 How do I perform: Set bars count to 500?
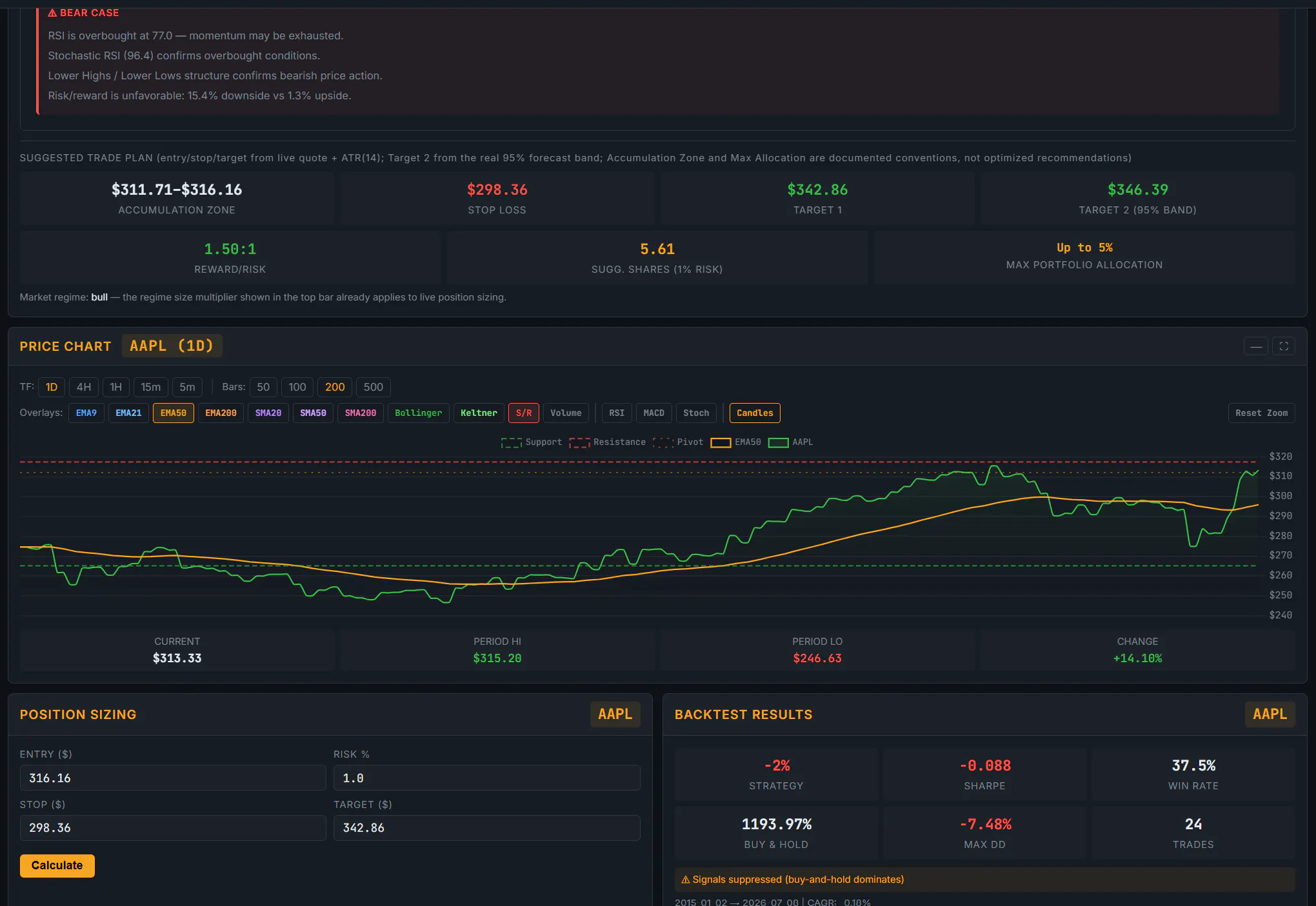point(374,387)
